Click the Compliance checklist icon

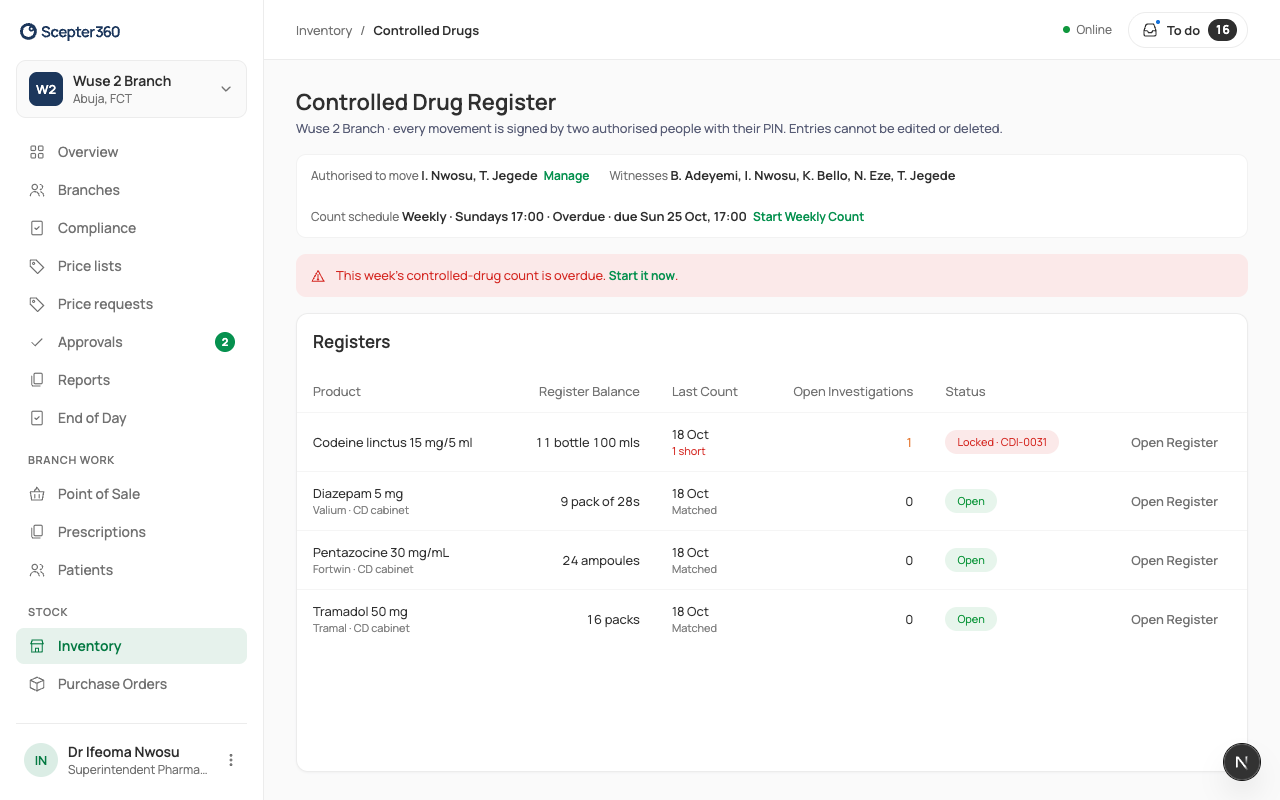tap(37, 228)
